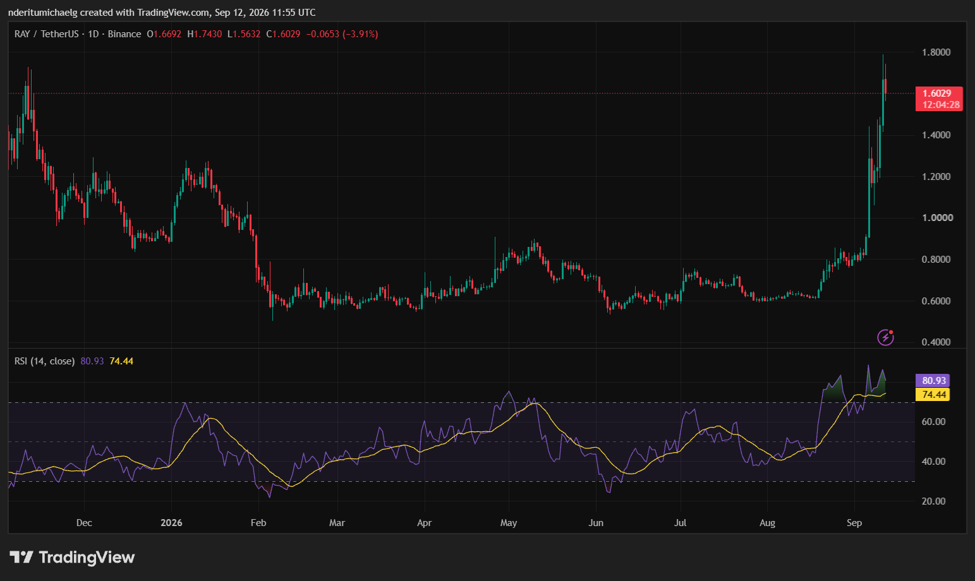This screenshot has height=581, width=975.
Task: Click the Aug label on time axis
Action: pyautogui.click(x=767, y=523)
